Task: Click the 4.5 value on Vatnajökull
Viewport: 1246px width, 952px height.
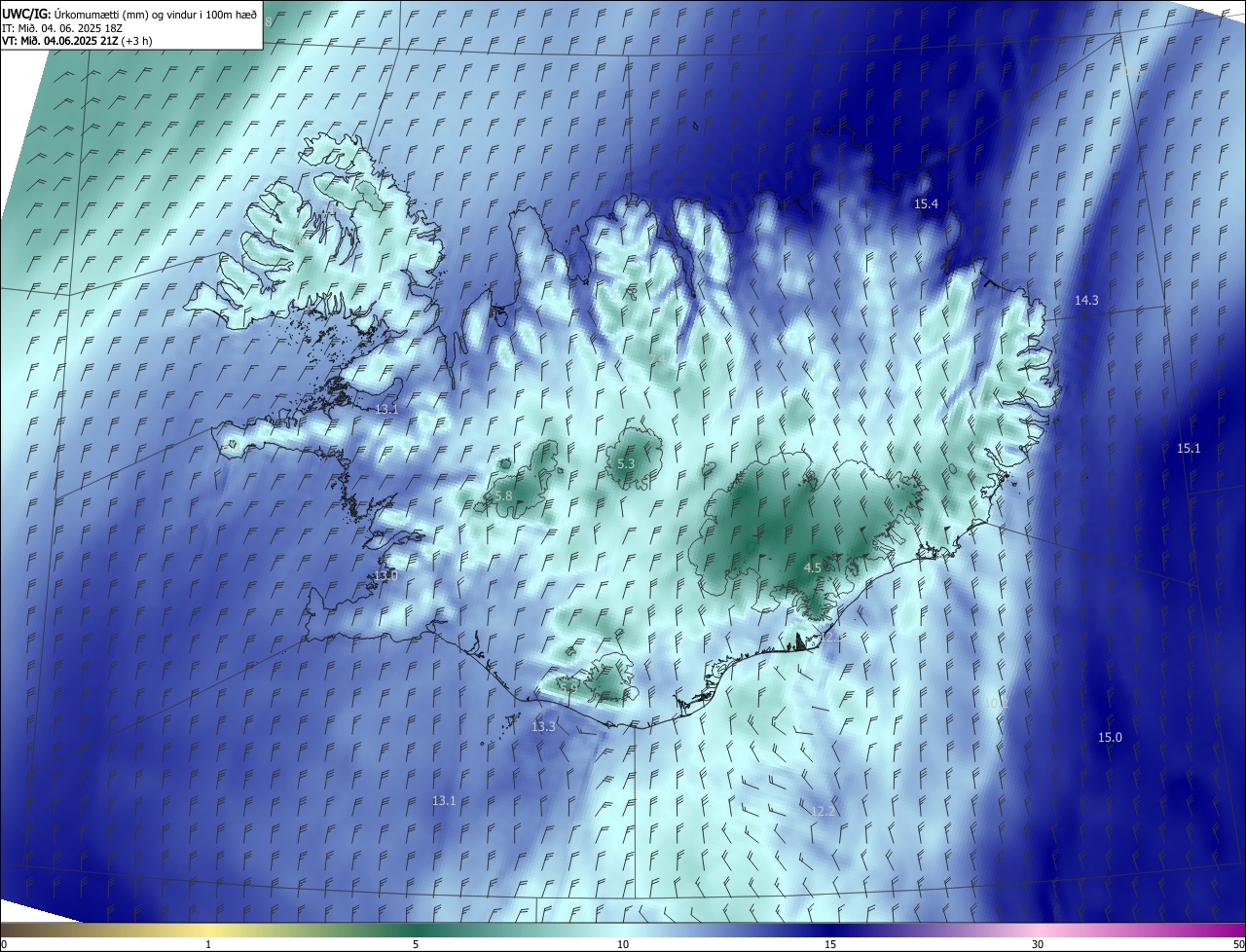Action: (813, 568)
